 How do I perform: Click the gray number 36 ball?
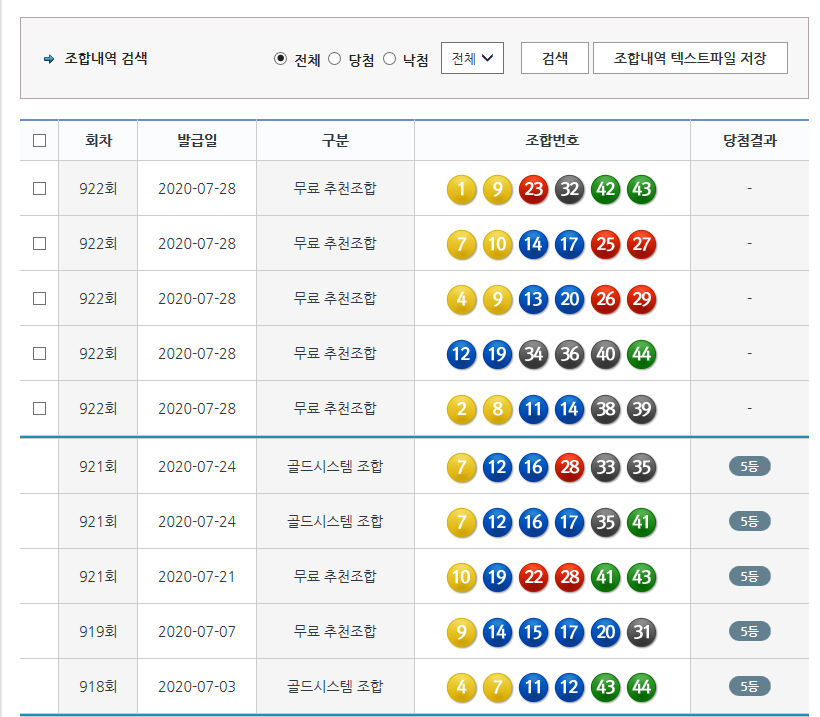pos(570,354)
